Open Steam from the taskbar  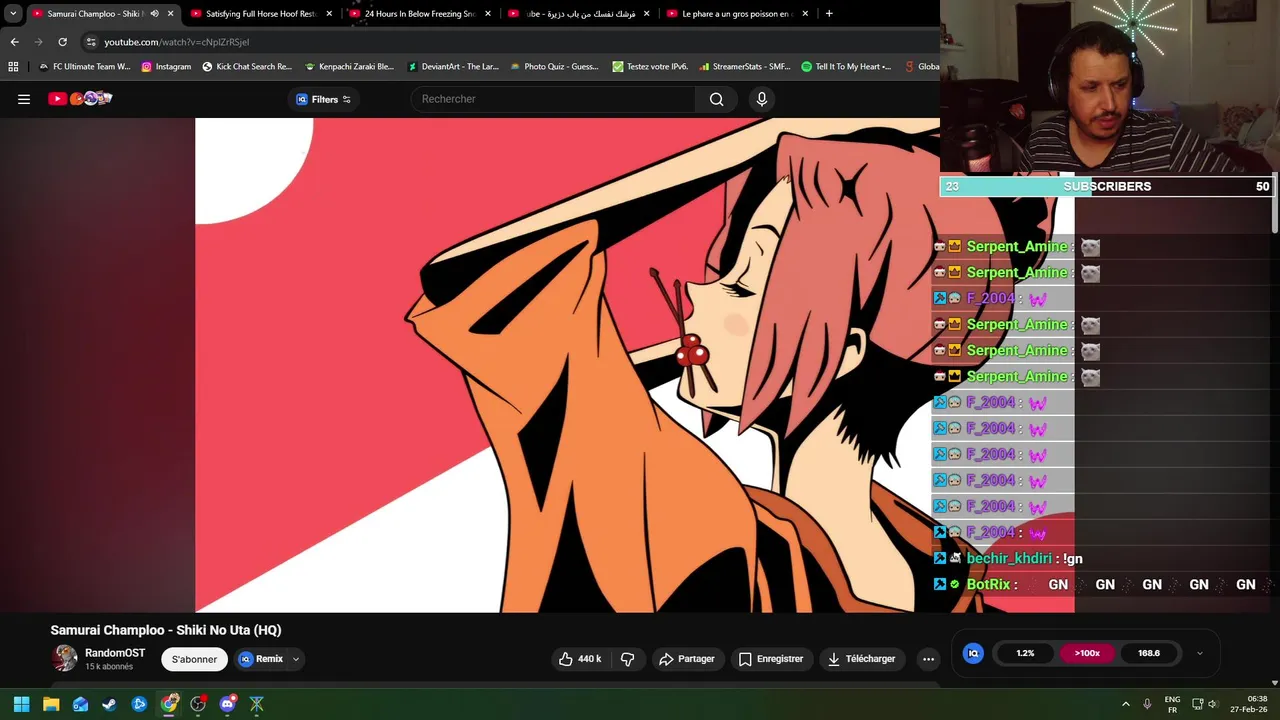(x=109, y=704)
